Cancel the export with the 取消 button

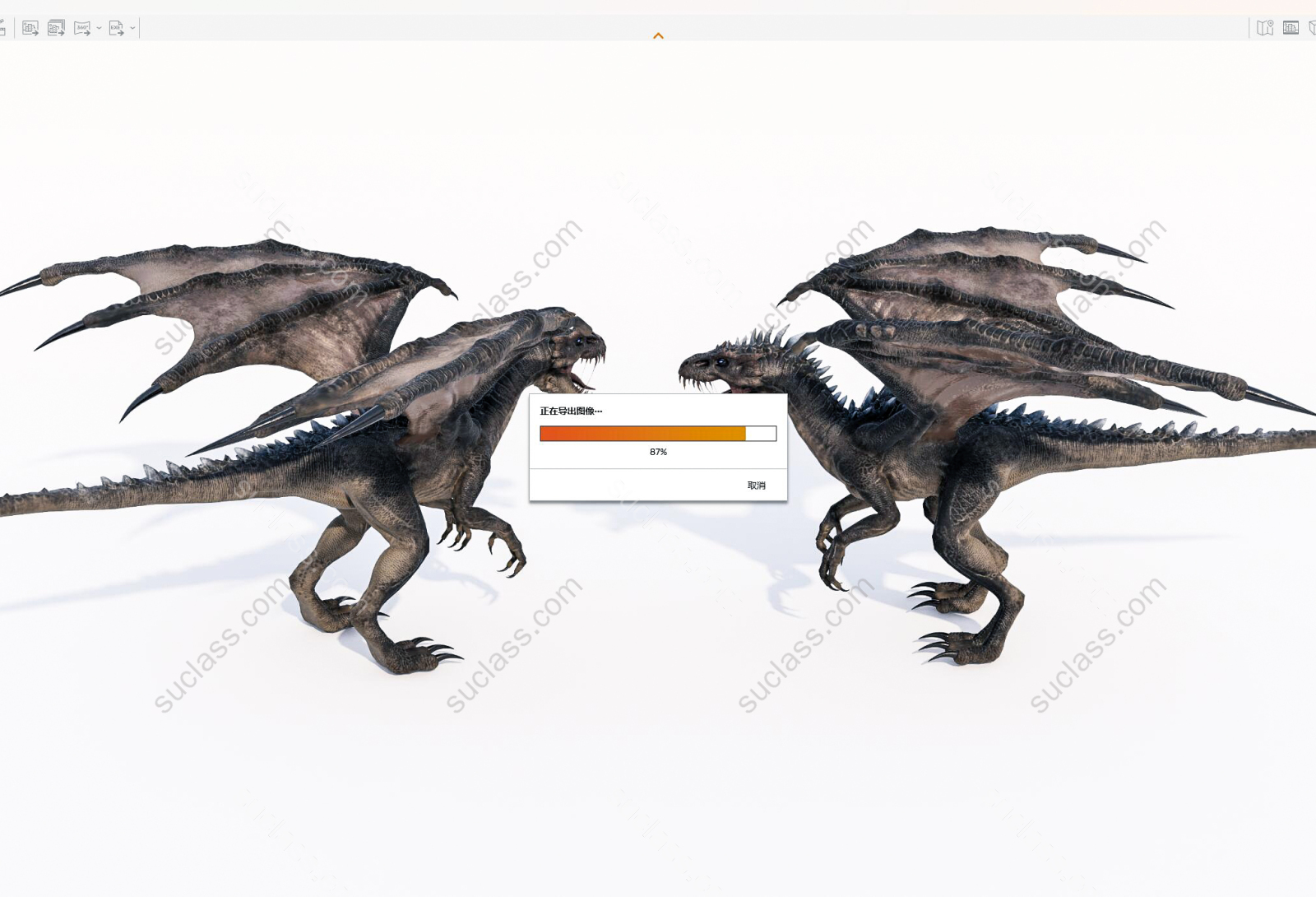756,486
